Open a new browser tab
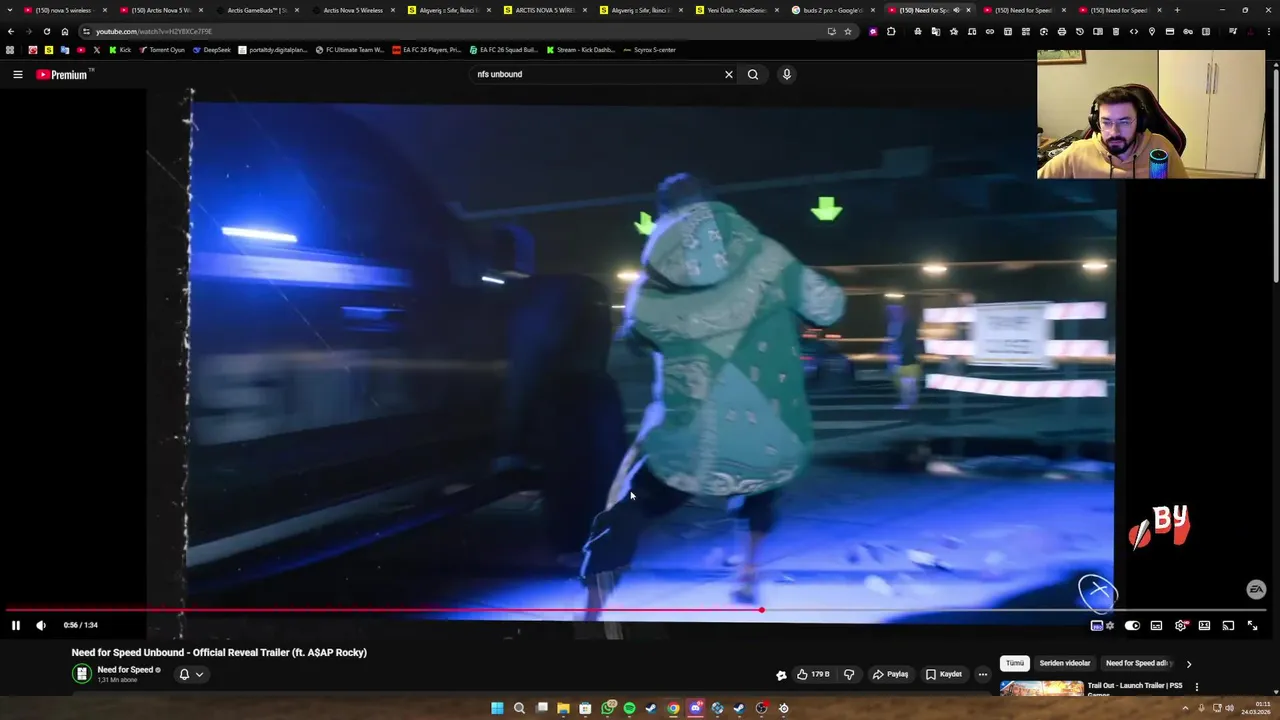The width and height of the screenshot is (1280, 720). pos(1177,10)
